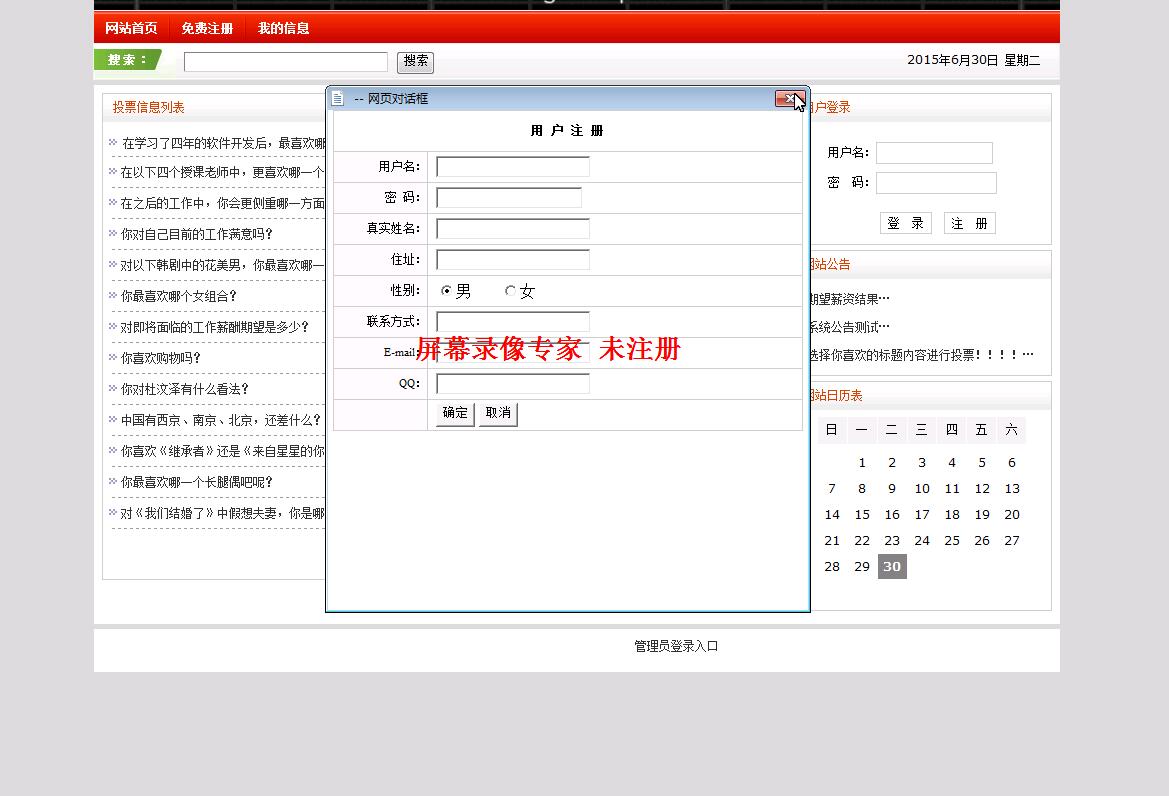Select the 女 gender radio button
Image resolution: width=1169 pixels, height=796 pixels.
tap(510, 291)
